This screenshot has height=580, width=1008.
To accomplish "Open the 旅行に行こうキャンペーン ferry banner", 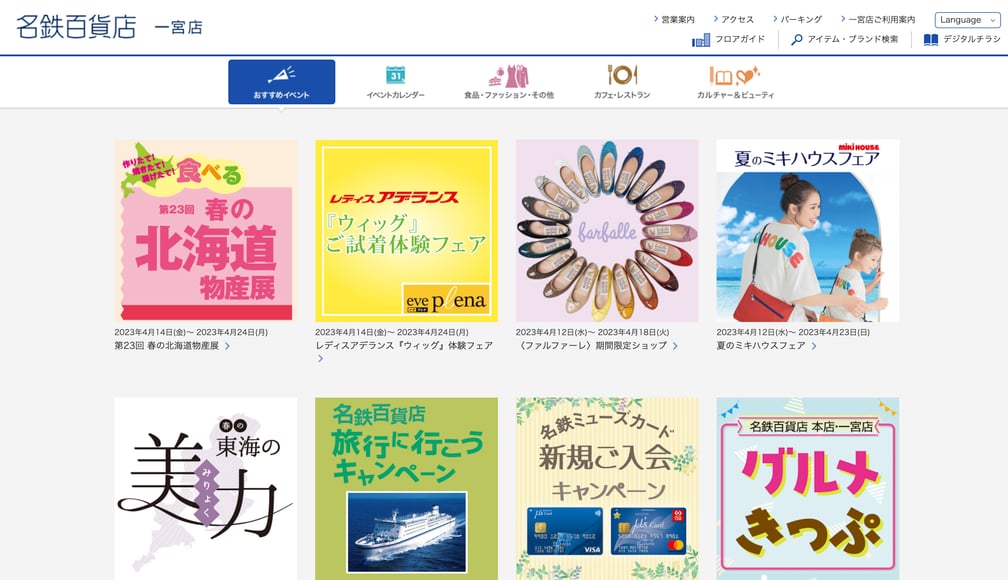I will pyautogui.click(x=406, y=489).
